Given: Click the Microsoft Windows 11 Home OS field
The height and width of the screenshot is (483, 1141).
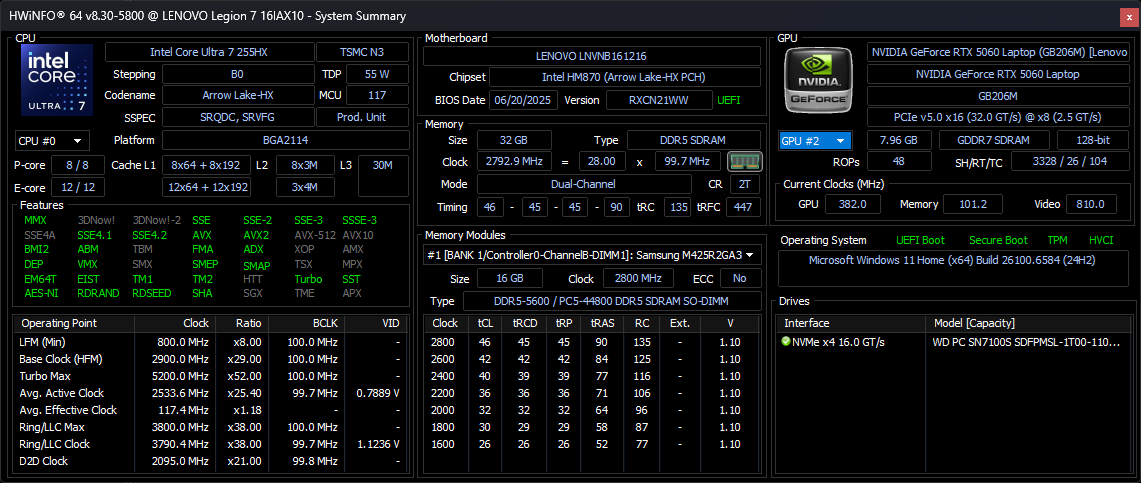Looking at the screenshot, I should (x=954, y=261).
